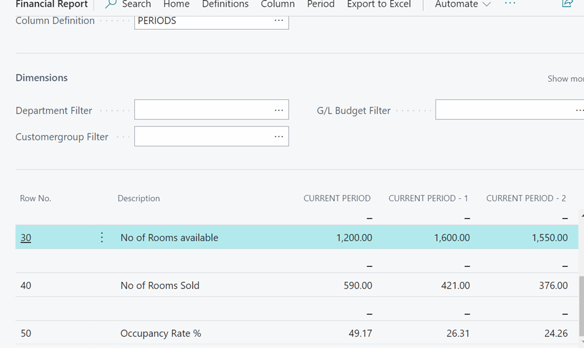Screen dimensions: 584x363
Task: Click the Home menu item
Action: click(x=176, y=4)
